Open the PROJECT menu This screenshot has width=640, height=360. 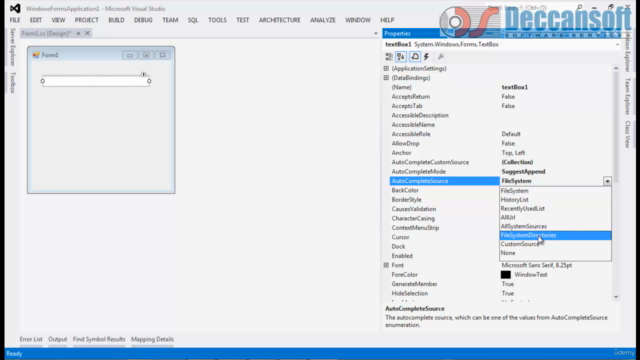87,20
